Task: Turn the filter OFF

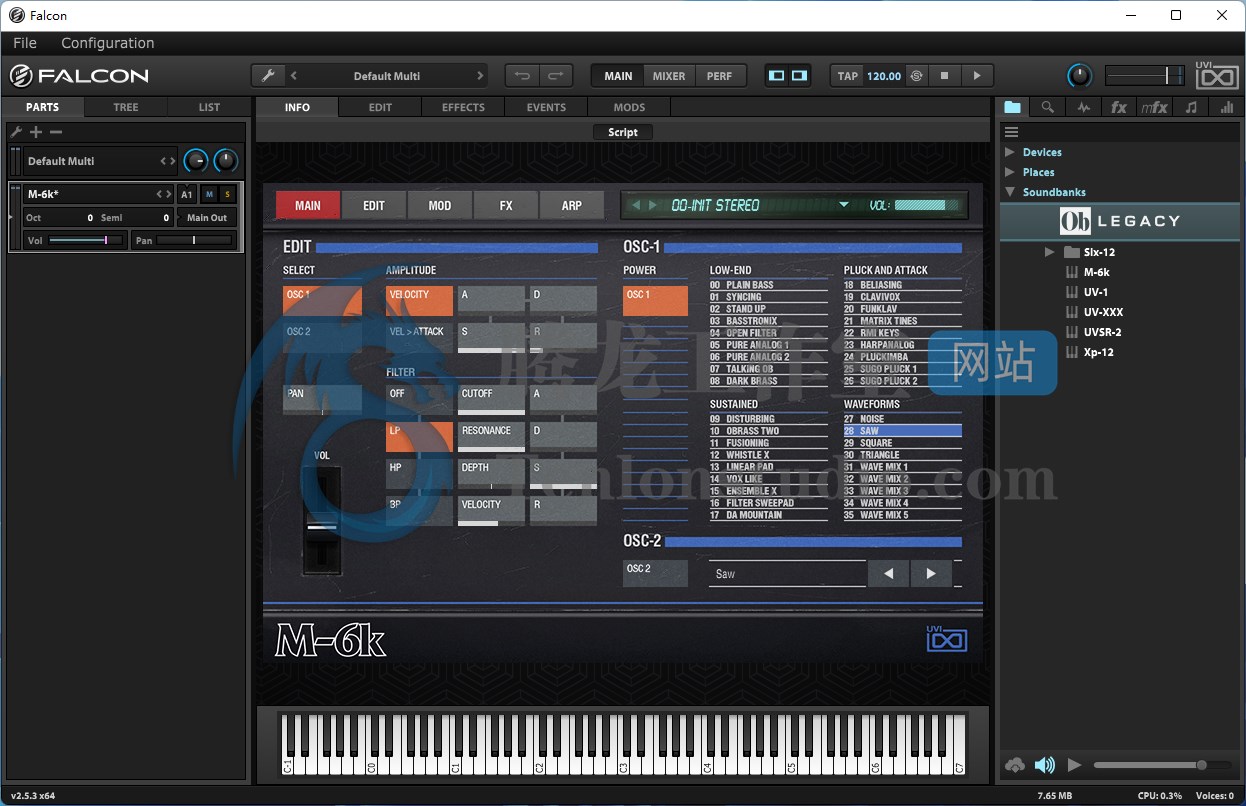Action: [419, 400]
